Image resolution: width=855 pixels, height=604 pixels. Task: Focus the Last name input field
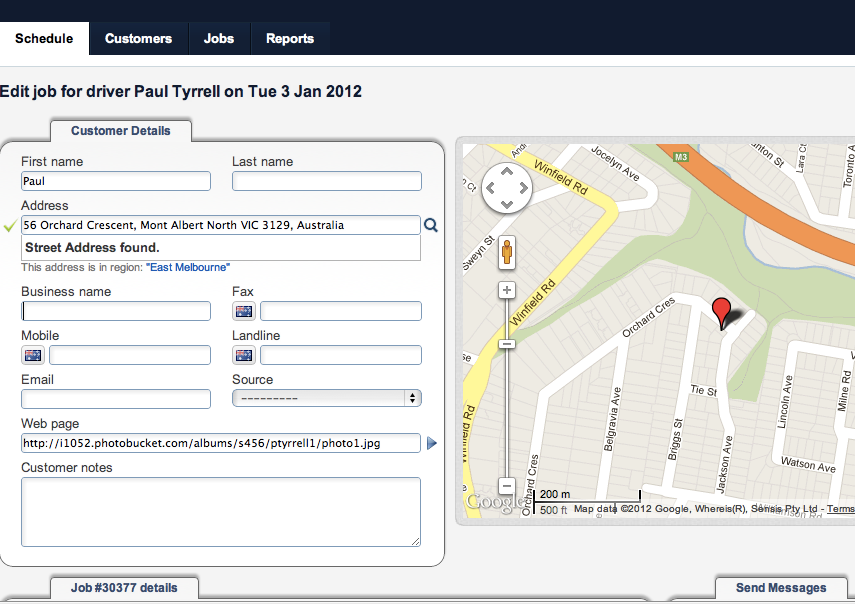coord(327,181)
